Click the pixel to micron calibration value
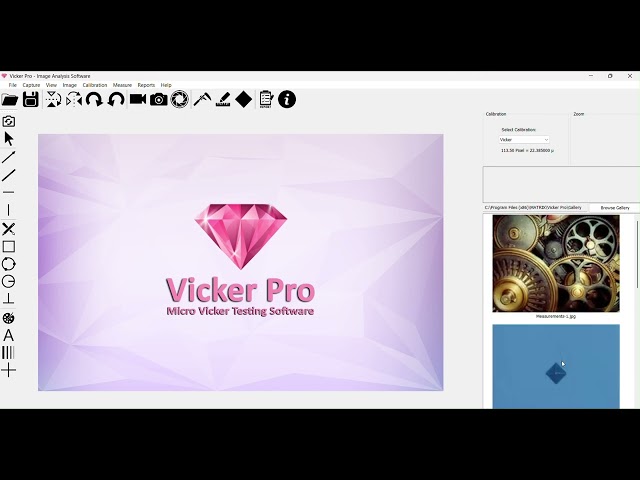This screenshot has height=480, width=640. coord(527,151)
